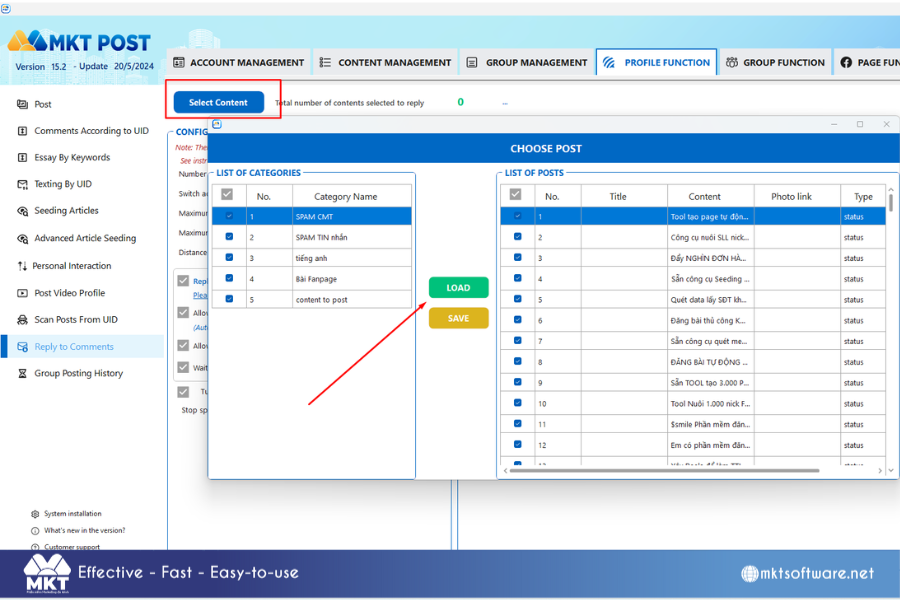Click the Texting By UID icon

point(22,184)
